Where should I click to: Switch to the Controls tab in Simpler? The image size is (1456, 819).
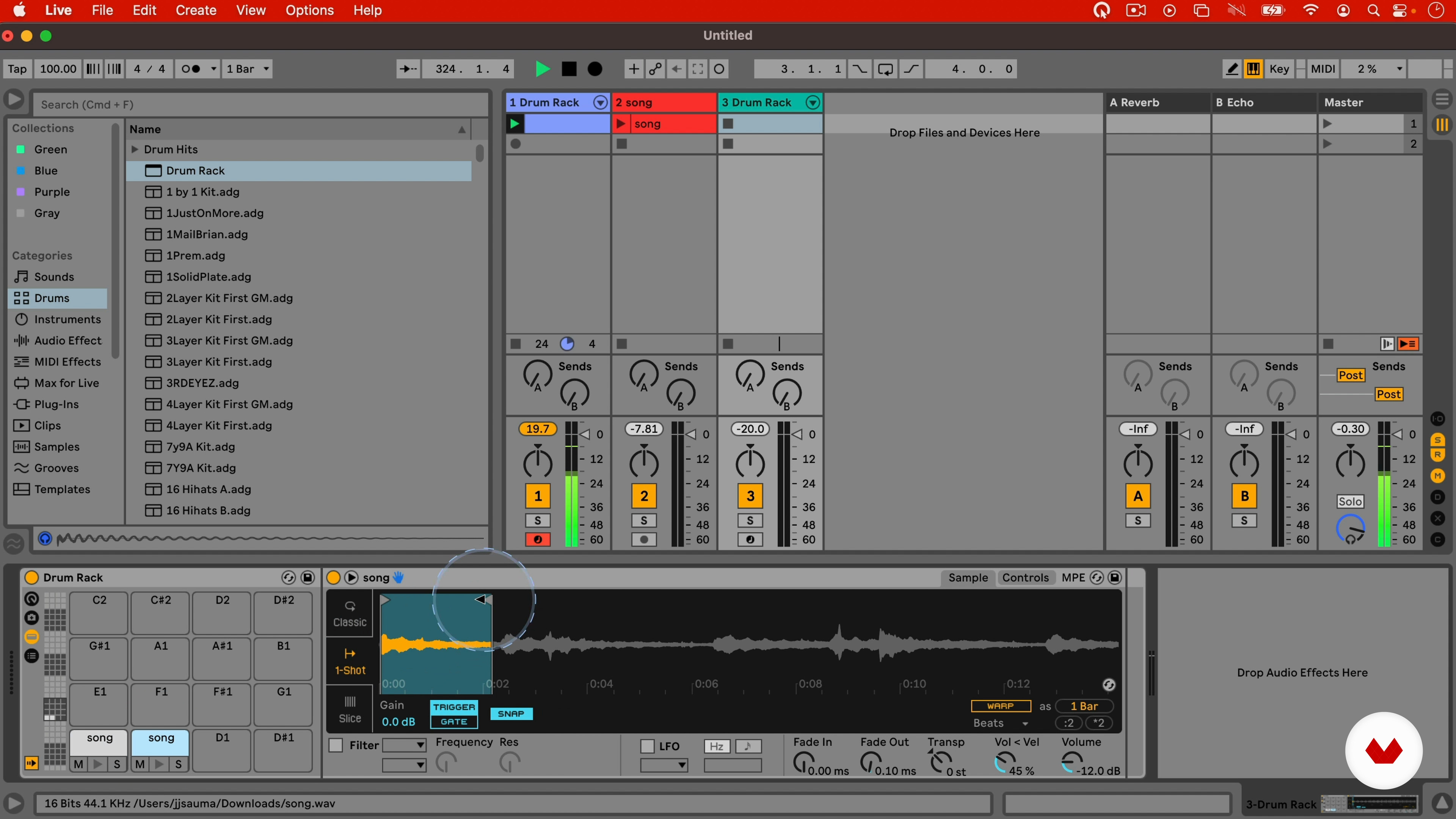(x=1025, y=577)
